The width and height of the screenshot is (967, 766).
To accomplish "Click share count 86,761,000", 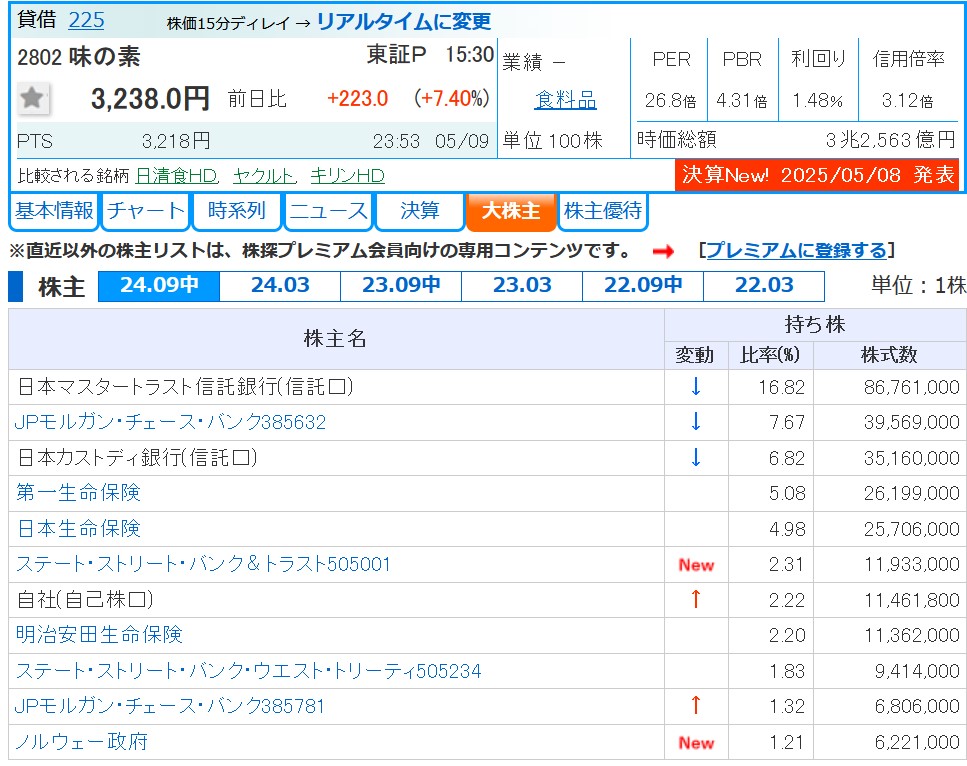I will pyautogui.click(x=911, y=387).
